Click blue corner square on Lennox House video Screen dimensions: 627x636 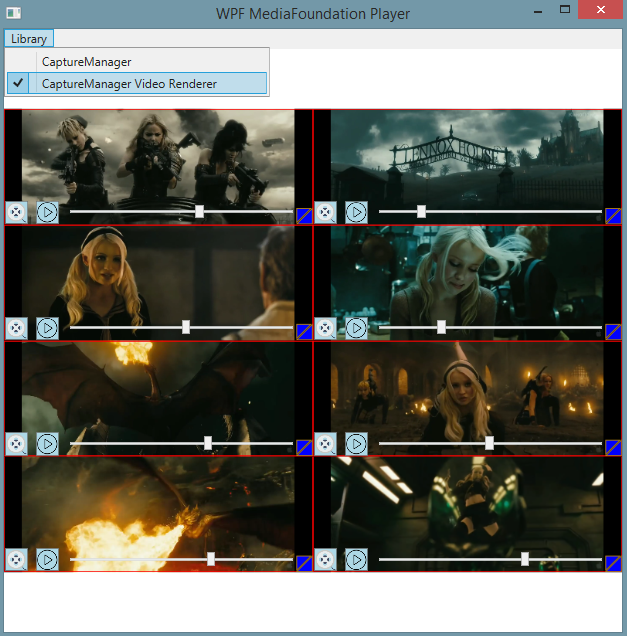(x=613, y=216)
